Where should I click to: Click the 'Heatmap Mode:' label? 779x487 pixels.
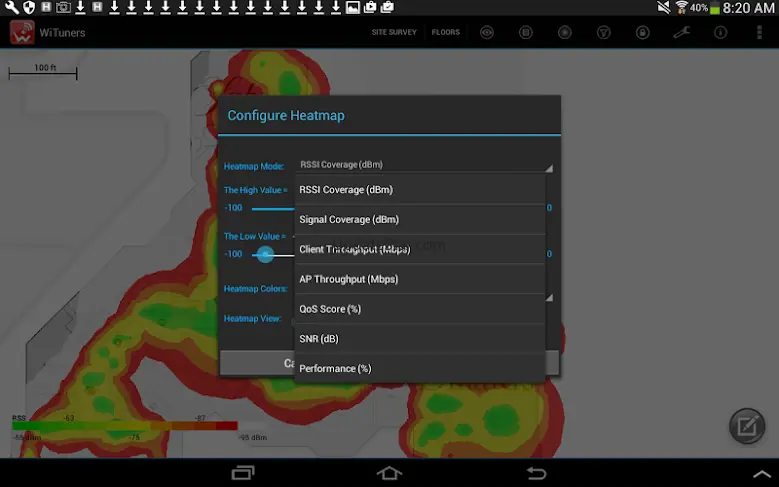254,166
